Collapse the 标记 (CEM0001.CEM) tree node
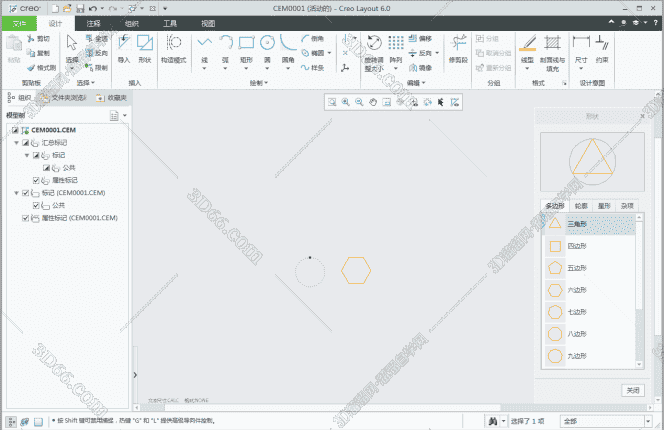 coord(17,192)
